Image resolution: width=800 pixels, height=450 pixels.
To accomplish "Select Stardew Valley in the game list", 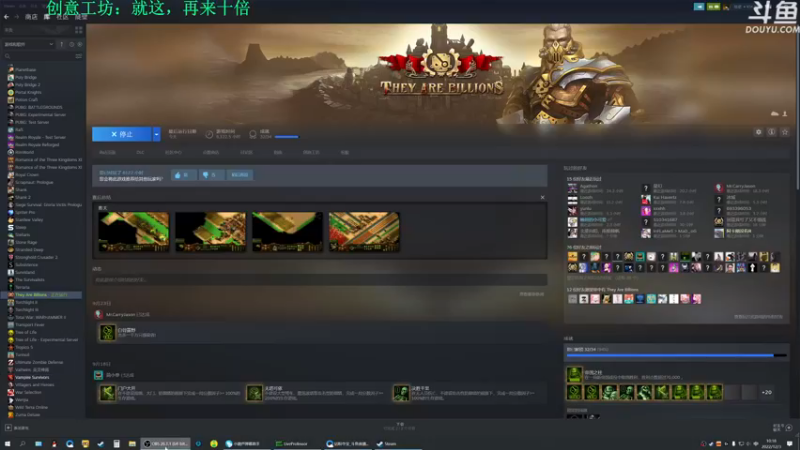I will [29, 220].
